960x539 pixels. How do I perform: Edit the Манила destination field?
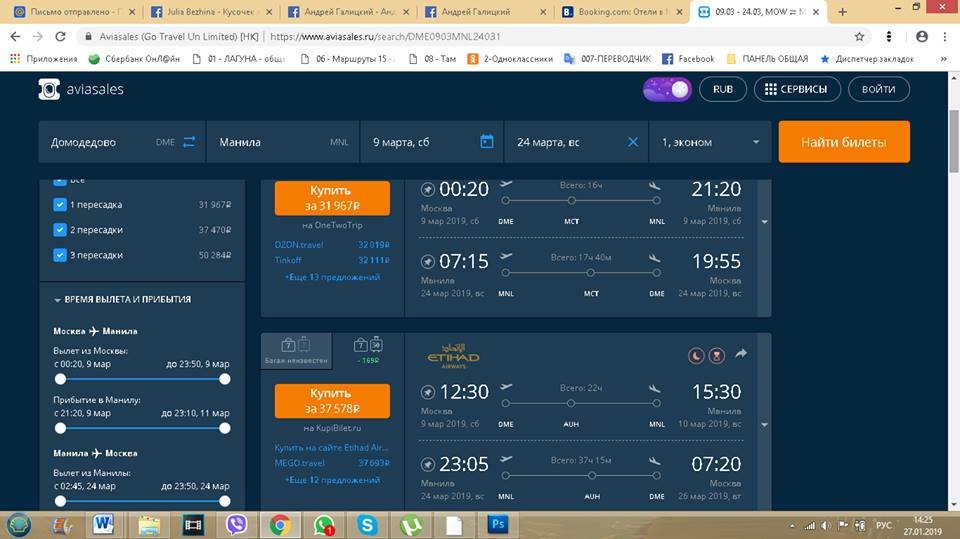[283, 142]
